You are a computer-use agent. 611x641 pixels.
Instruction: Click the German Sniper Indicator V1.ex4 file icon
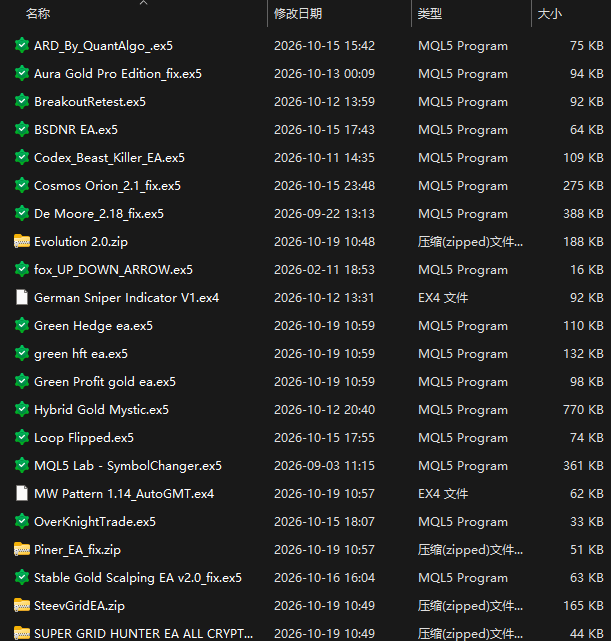coord(22,298)
